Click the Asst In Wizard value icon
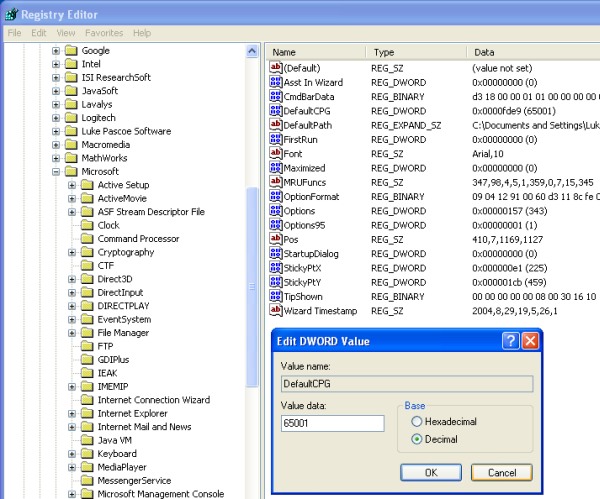600x499 pixels. (x=276, y=82)
